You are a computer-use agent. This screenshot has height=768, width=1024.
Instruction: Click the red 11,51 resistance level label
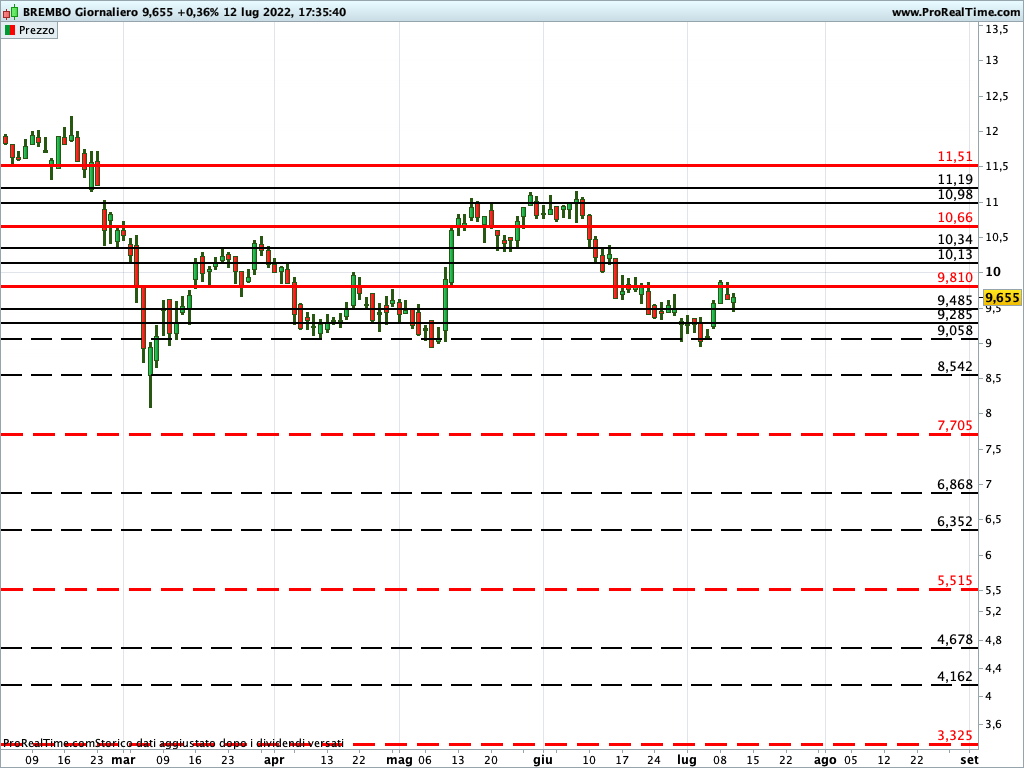pyautogui.click(x=955, y=156)
